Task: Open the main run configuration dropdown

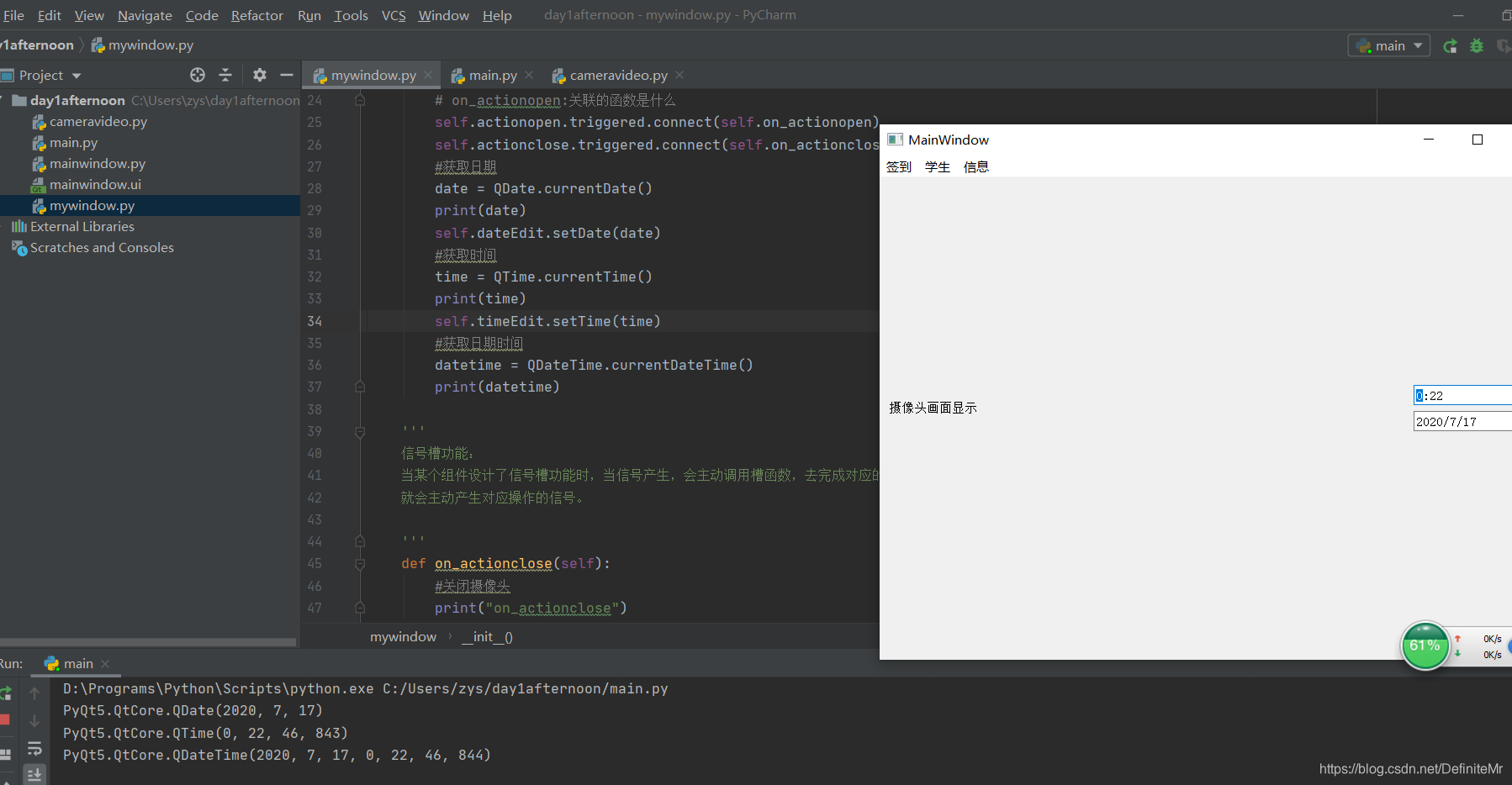Action: click(x=1389, y=45)
